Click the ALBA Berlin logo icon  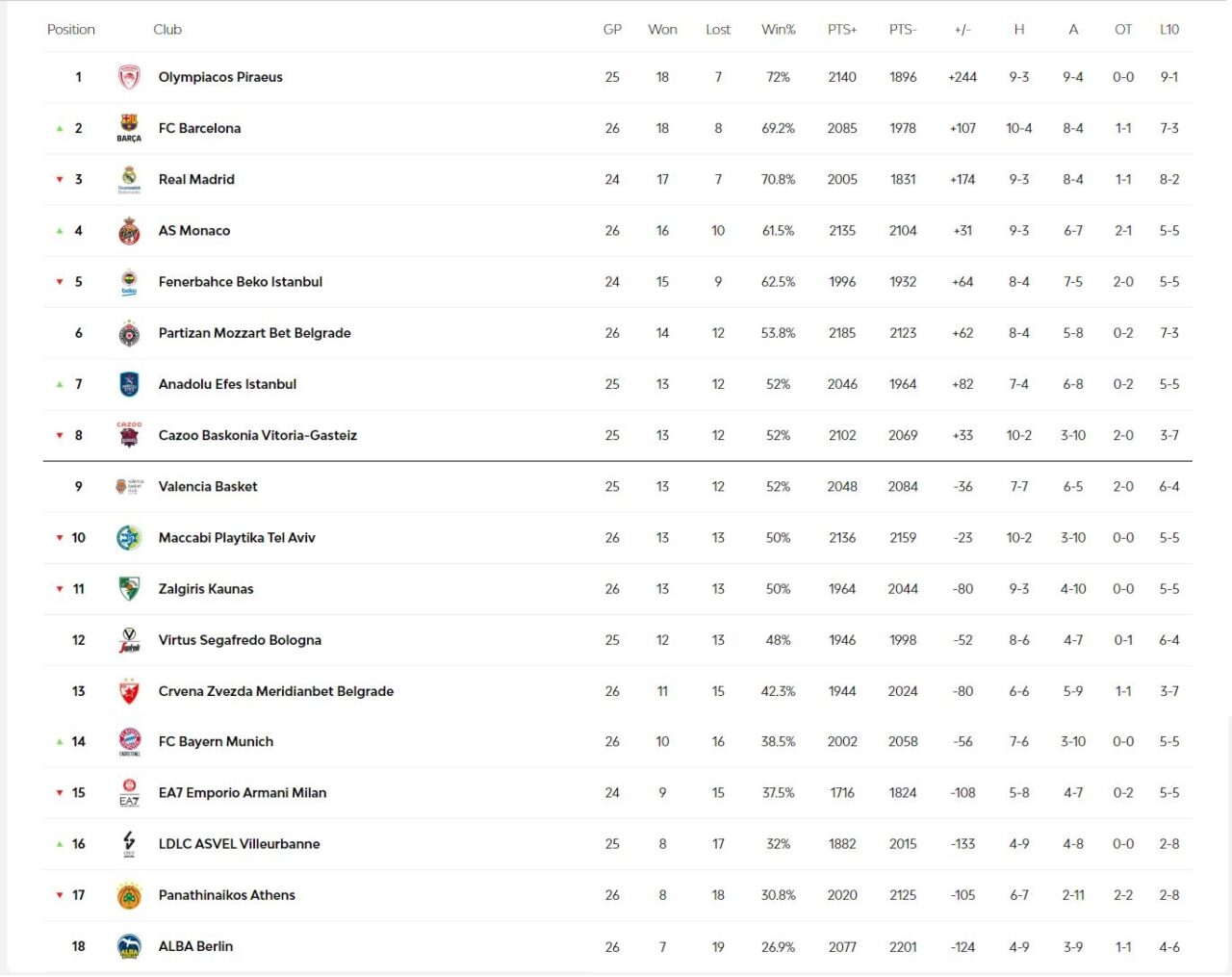pyautogui.click(x=129, y=946)
